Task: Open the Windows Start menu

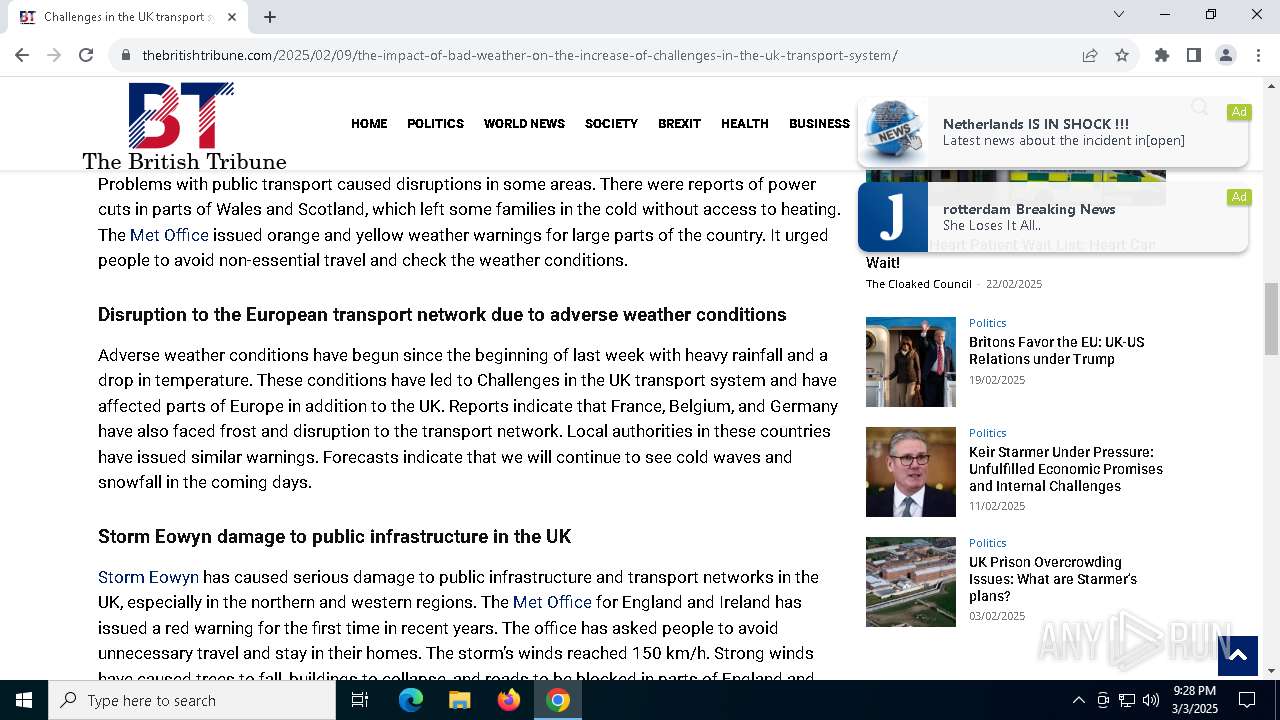Action: 24,700
